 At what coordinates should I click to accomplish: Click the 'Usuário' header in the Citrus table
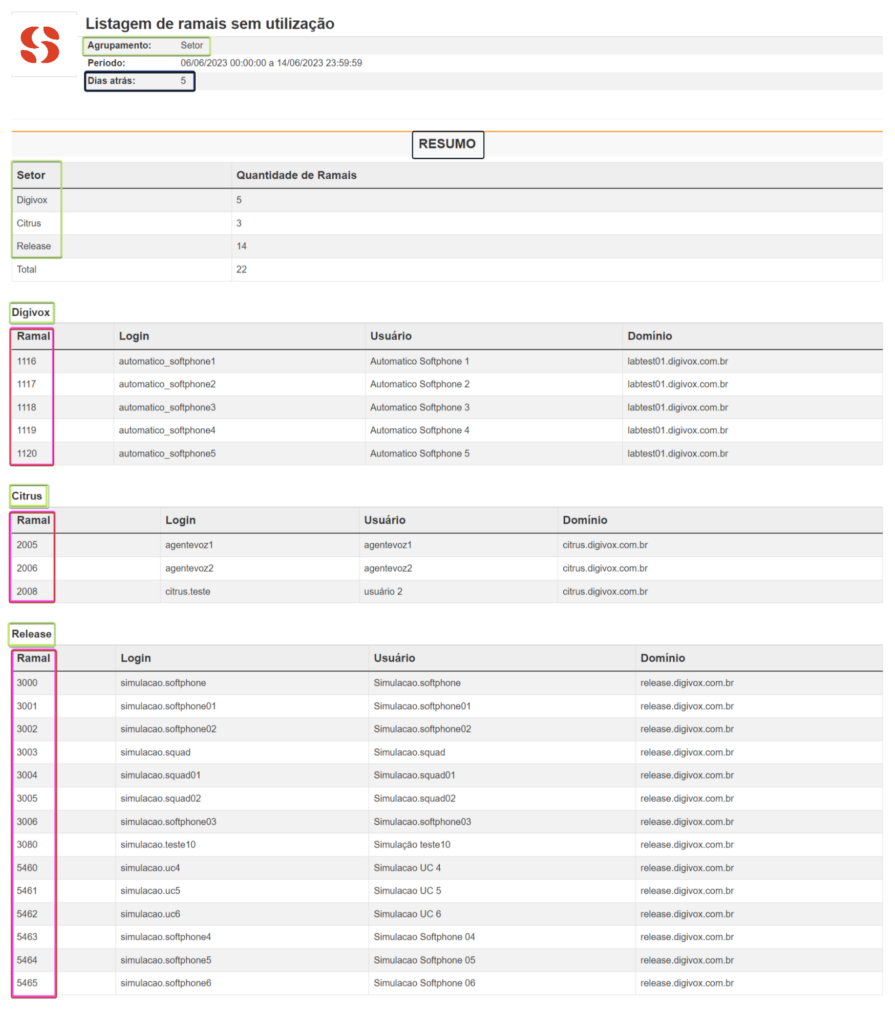tap(385, 520)
